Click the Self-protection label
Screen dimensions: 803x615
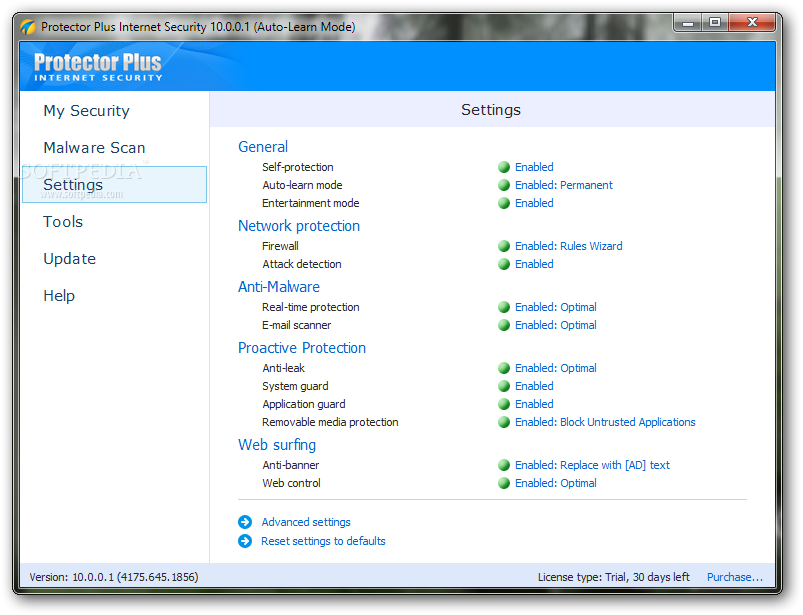click(x=298, y=167)
